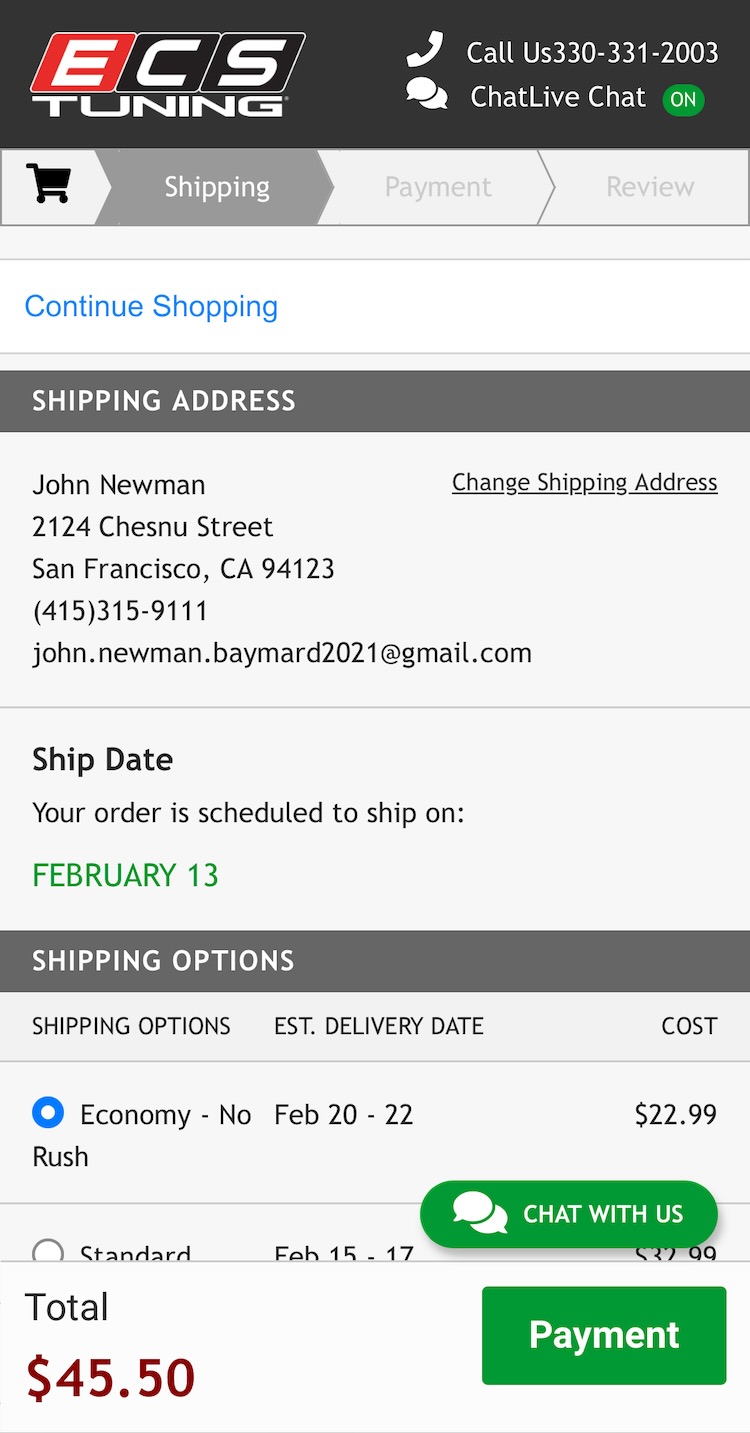Click the green ON chat status badge
Image resolution: width=750 pixels, height=1433 pixels.
[x=683, y=99]
